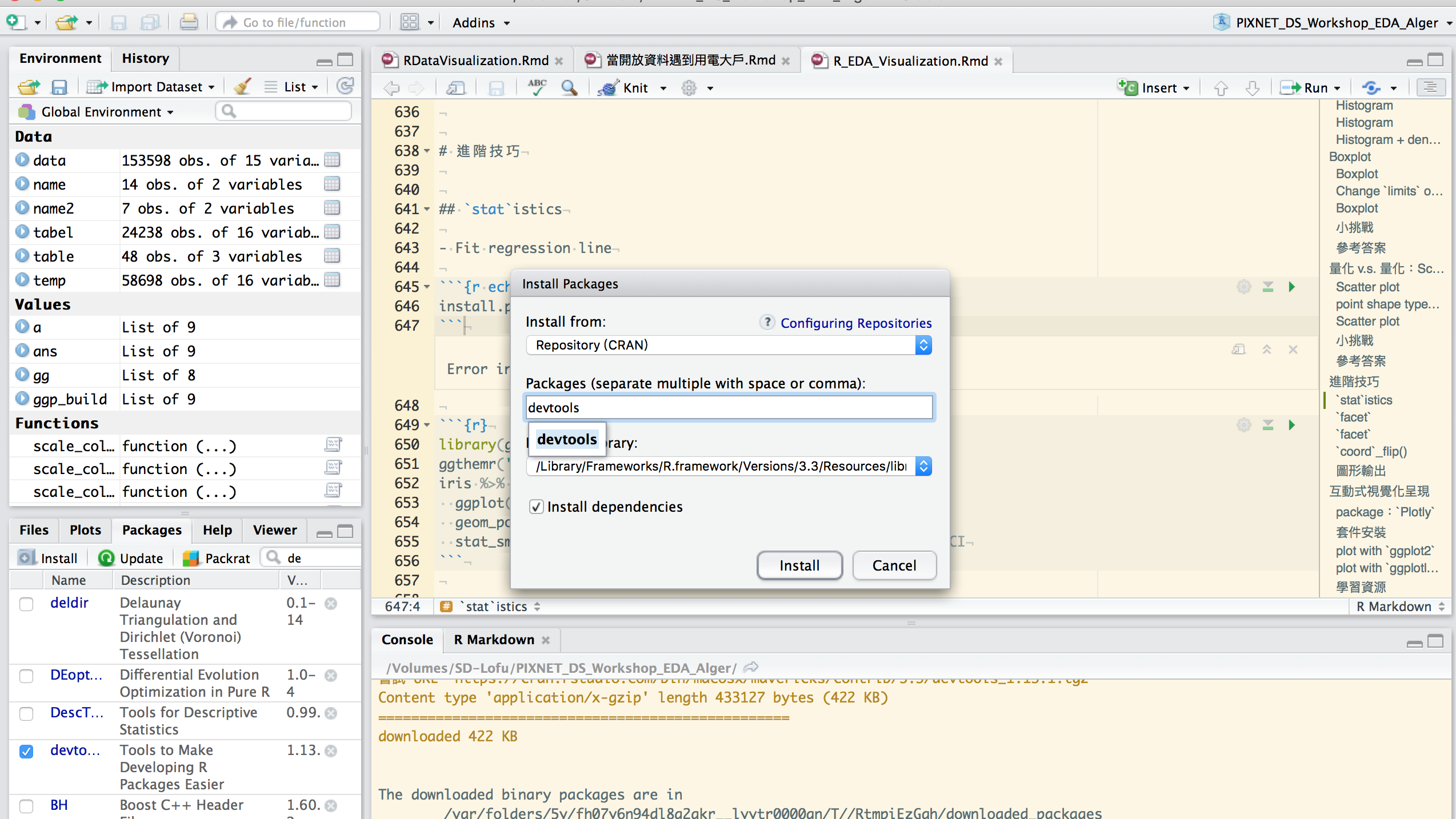Open the Addins dropdown menu
The height and width of the screenshot is (819, 1456).
tap(481, 23)
